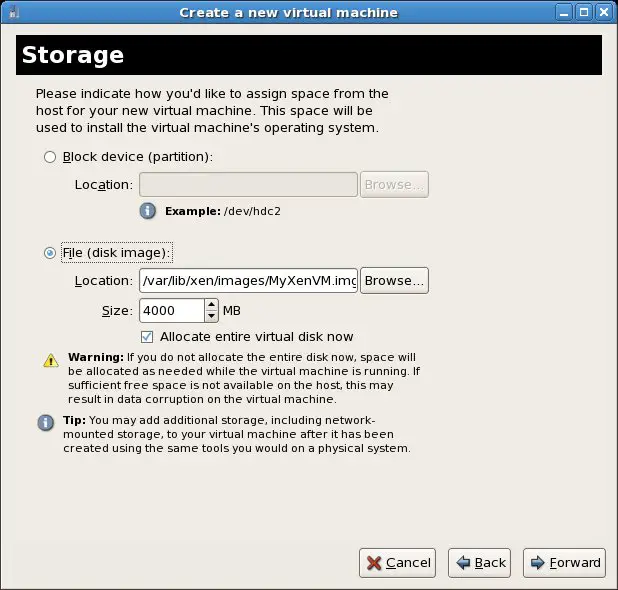Click the yellow warning triangle icon
This screenshot has height=590, width=618.
point(50,360)
